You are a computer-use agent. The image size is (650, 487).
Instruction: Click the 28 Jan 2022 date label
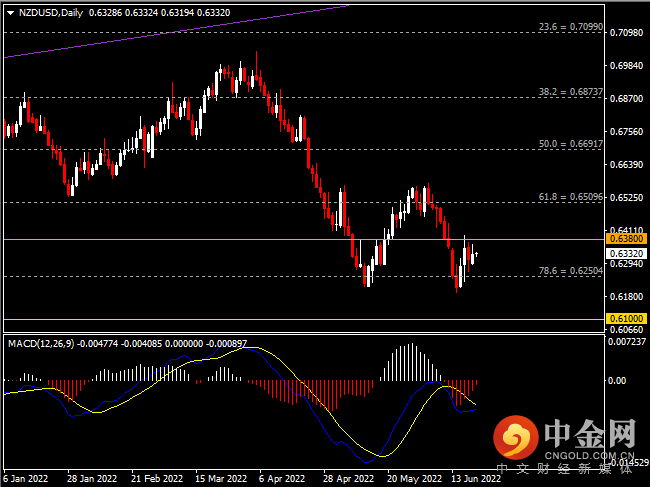[92, 479]
